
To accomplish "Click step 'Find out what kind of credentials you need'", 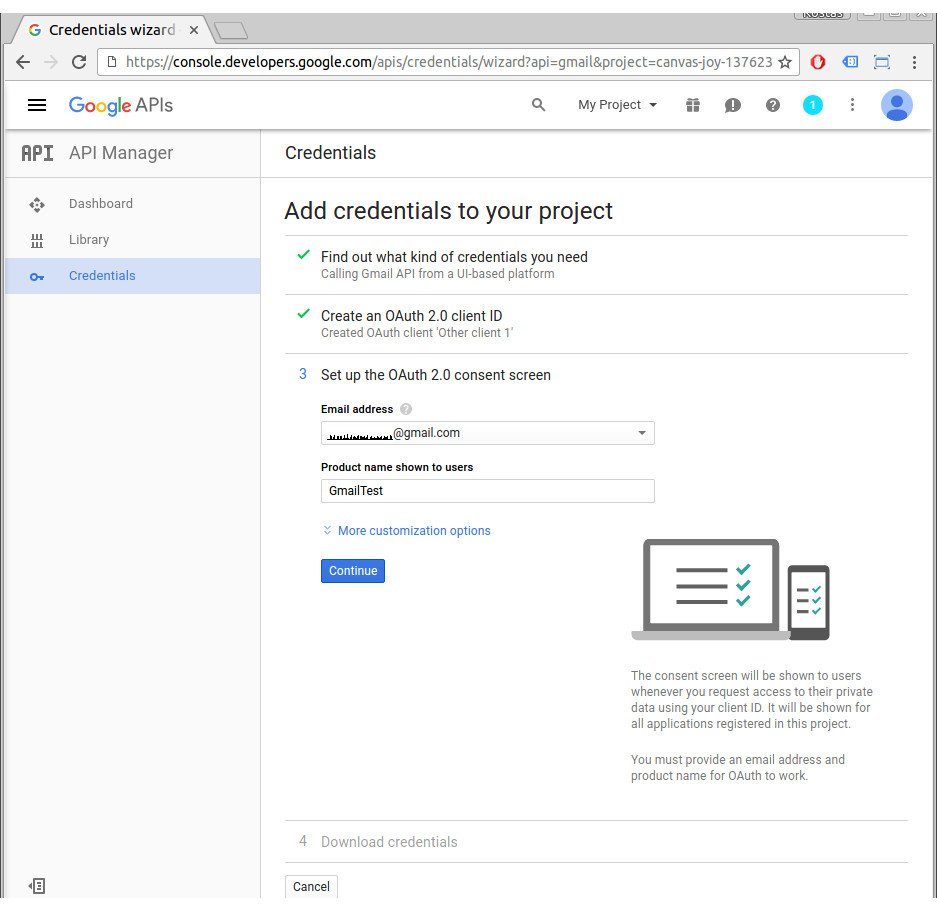I will (454, 257).
